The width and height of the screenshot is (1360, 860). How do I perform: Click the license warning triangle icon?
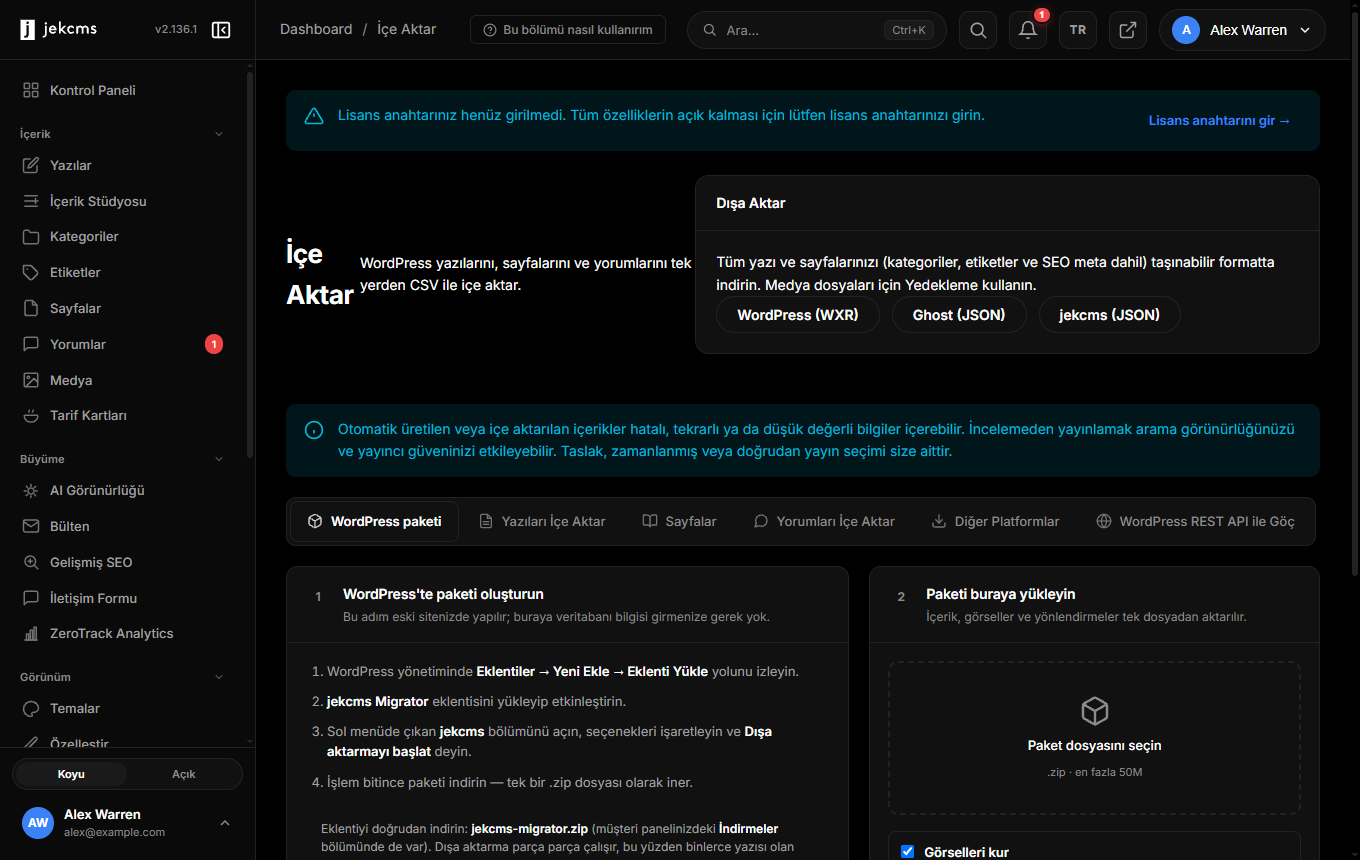[x=314, y=116]
